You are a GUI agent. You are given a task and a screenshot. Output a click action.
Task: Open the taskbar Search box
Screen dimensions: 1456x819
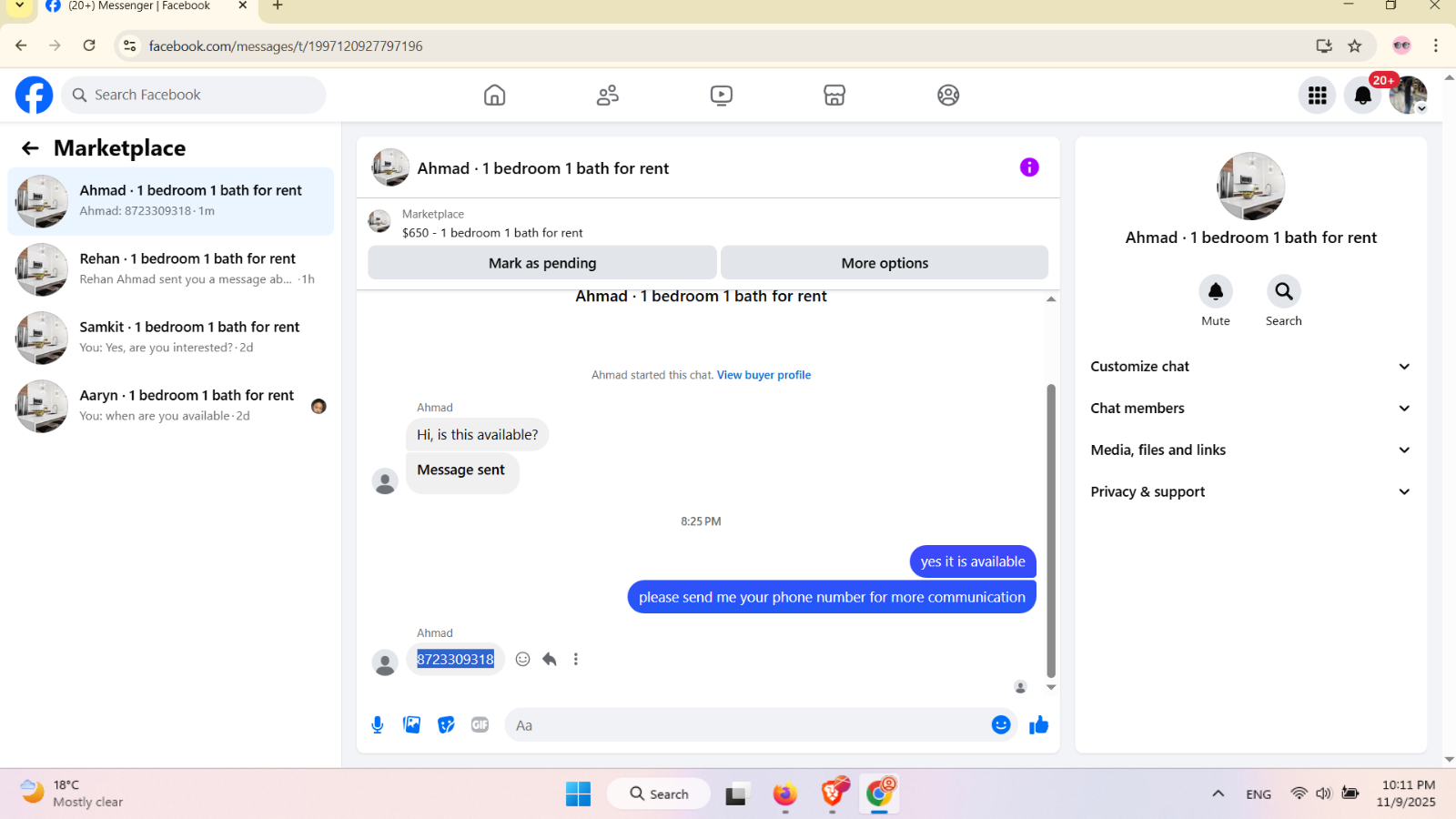tap(659, 794)
